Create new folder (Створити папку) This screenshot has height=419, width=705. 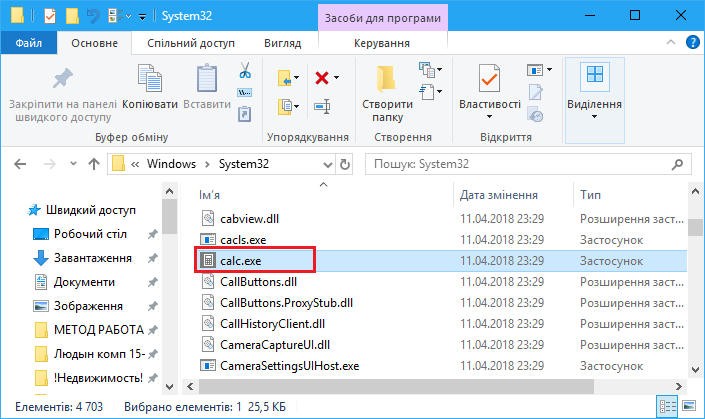click(x=387, y=94)
